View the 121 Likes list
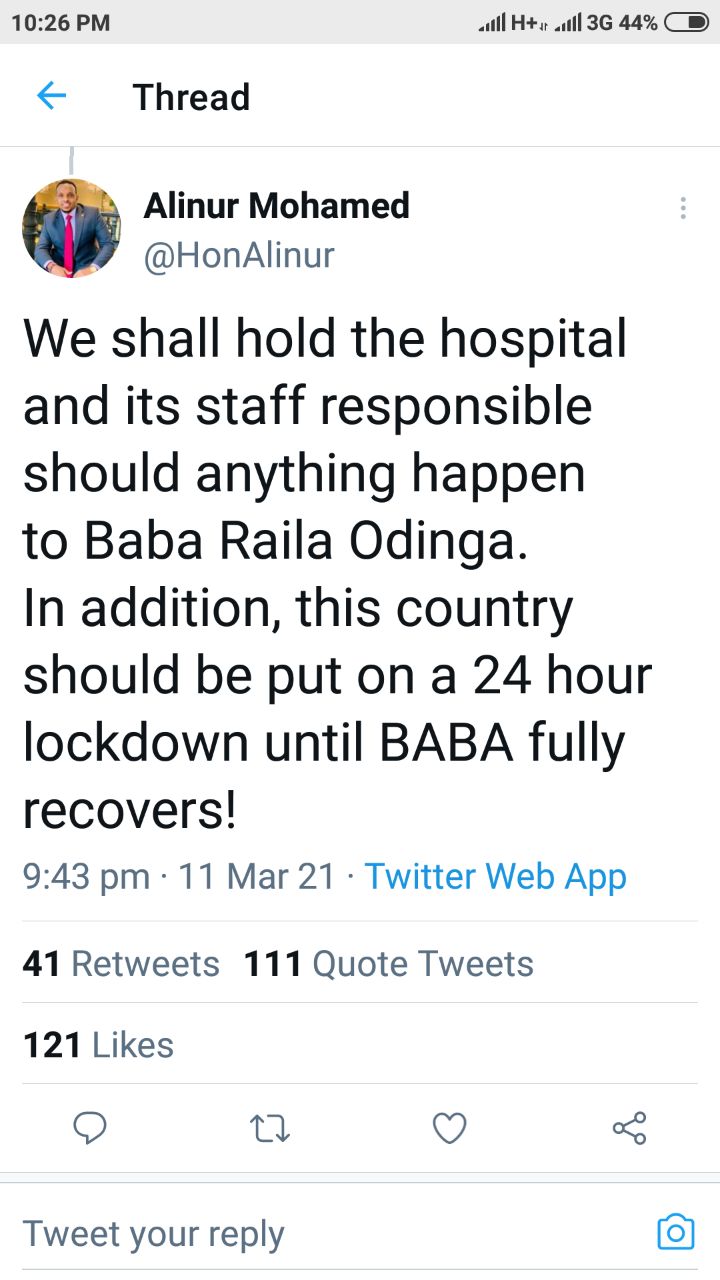Viewport: 720px width, 1280px height. coord(98,1045)
